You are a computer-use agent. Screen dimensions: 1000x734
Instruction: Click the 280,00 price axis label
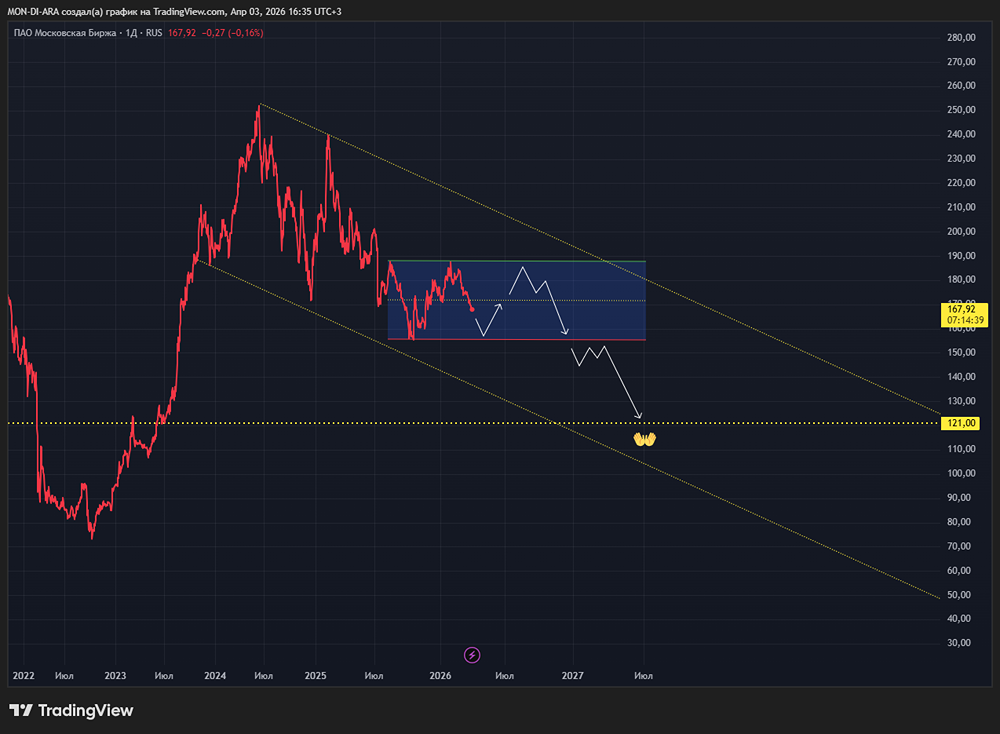[x=961, y=38]
